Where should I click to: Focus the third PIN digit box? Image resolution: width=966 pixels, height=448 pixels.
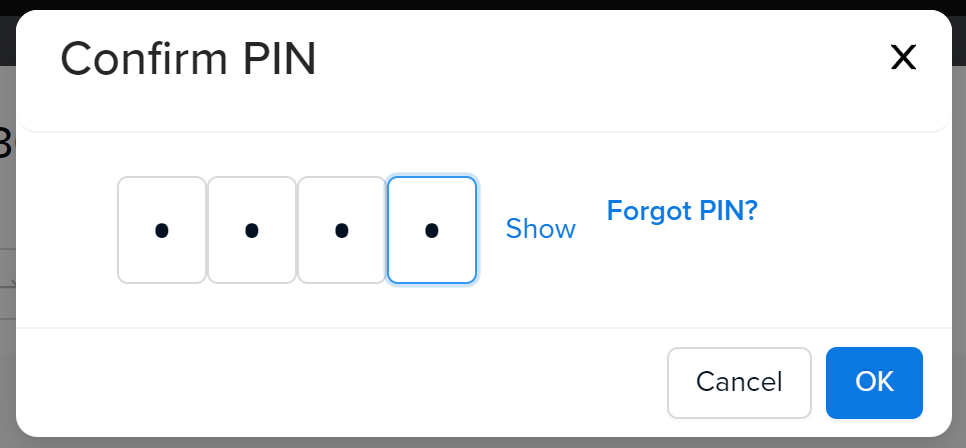click(342, 230)
